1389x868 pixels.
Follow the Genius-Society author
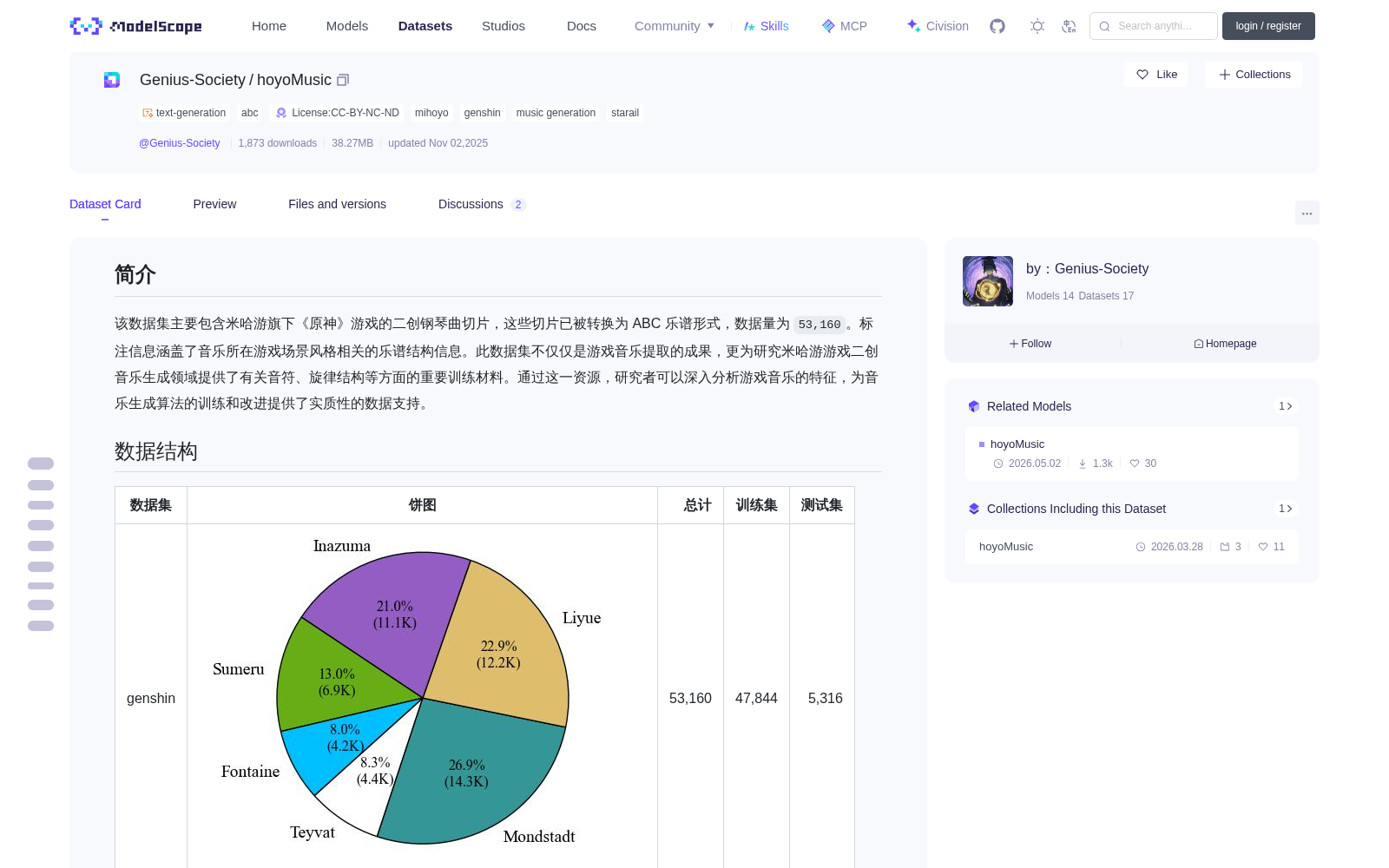pos(1030,344)
